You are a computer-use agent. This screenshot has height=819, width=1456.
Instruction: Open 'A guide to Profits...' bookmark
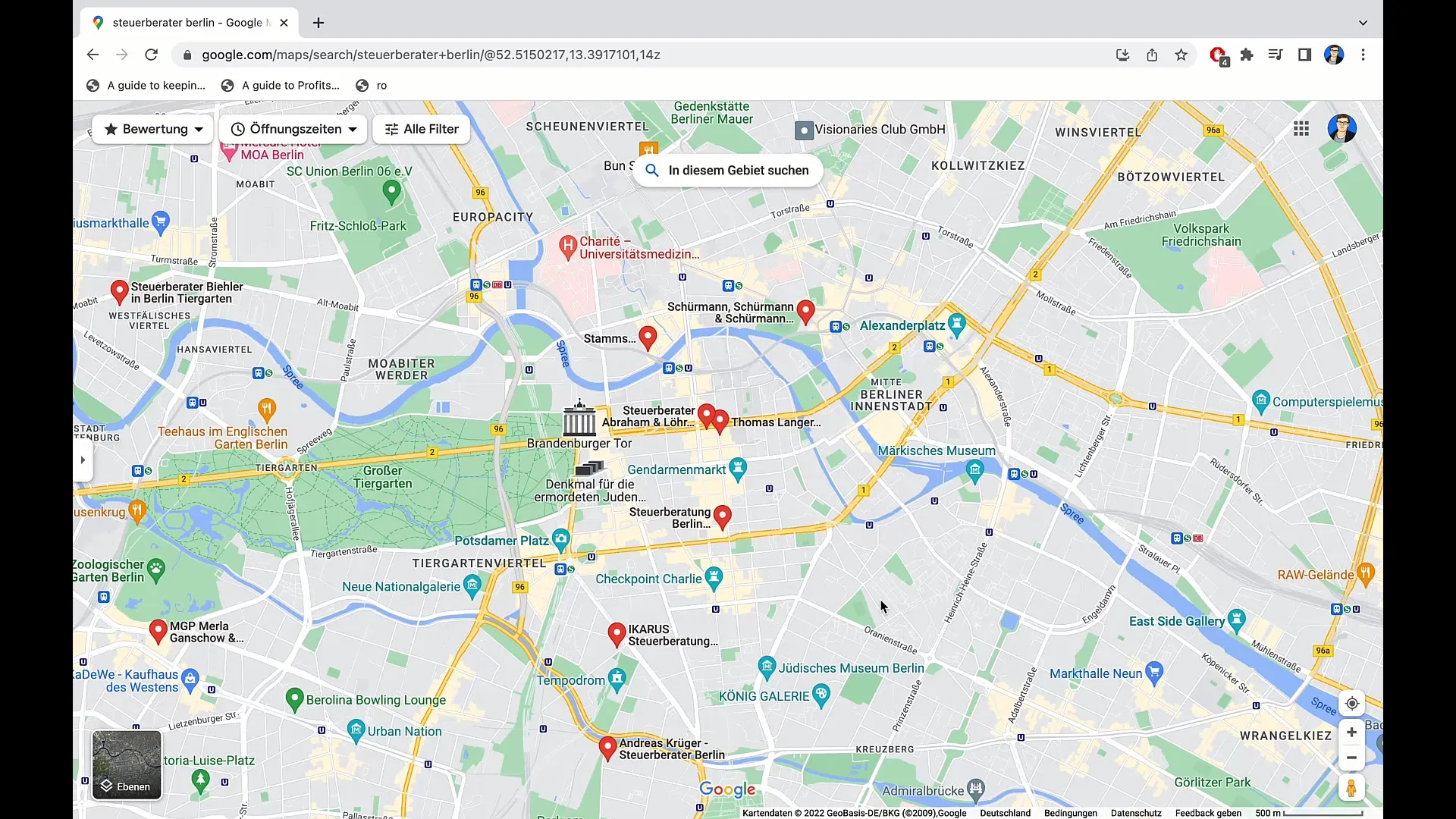[281, 86]
